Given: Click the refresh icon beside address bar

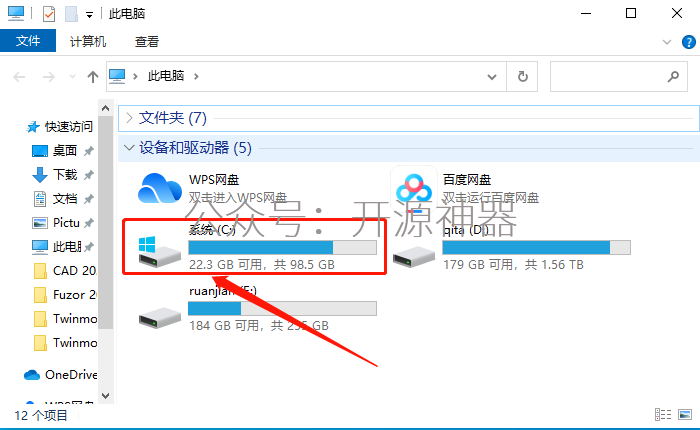Looking at the screenshot, I should 522,77.
